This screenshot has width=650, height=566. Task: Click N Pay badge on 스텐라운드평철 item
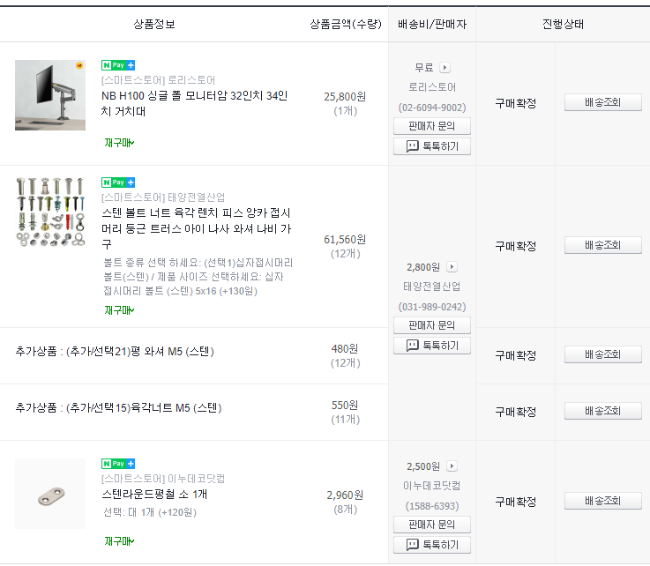point(118,464)
